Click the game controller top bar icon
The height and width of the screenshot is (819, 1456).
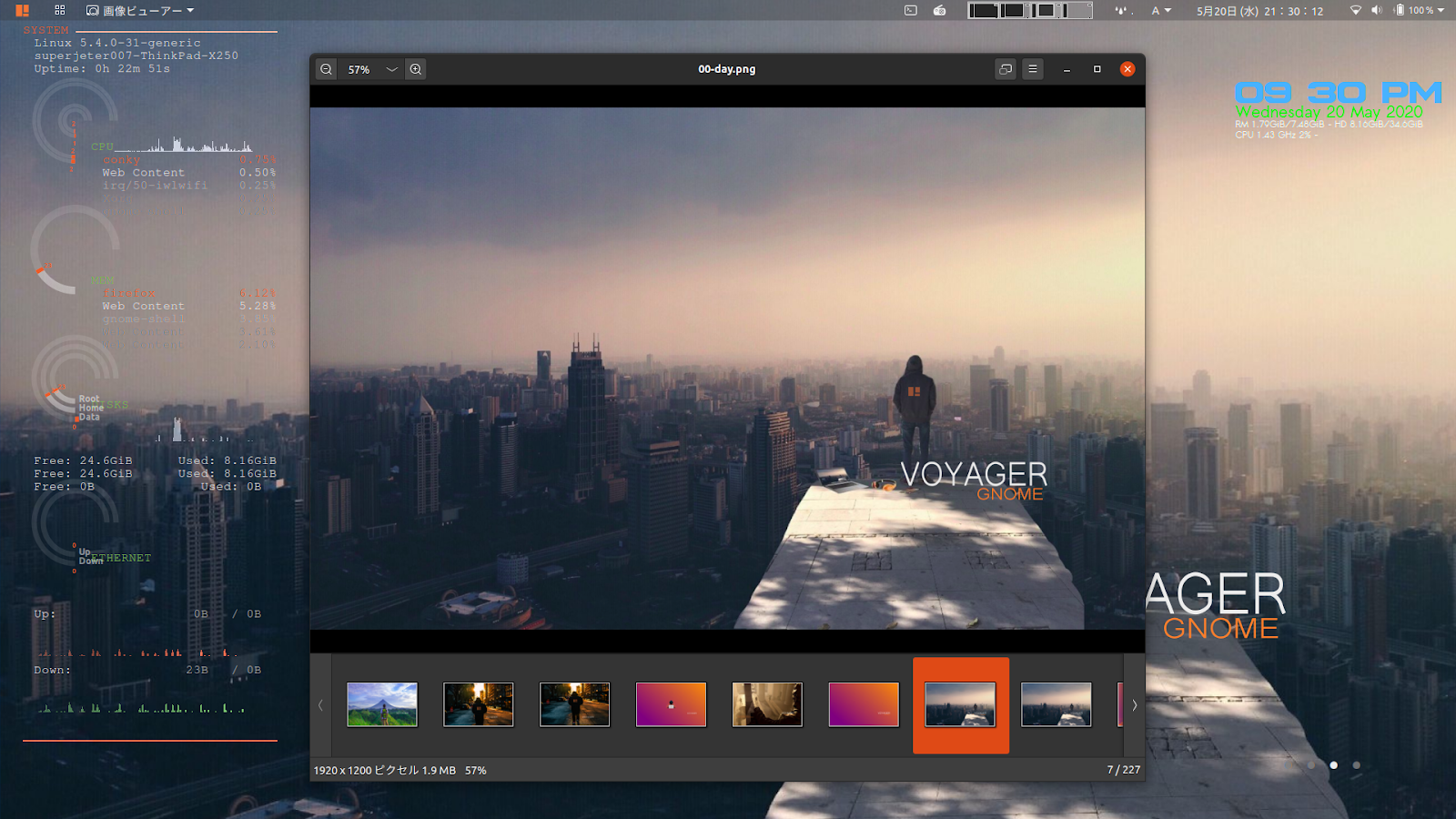pos(940,11)
